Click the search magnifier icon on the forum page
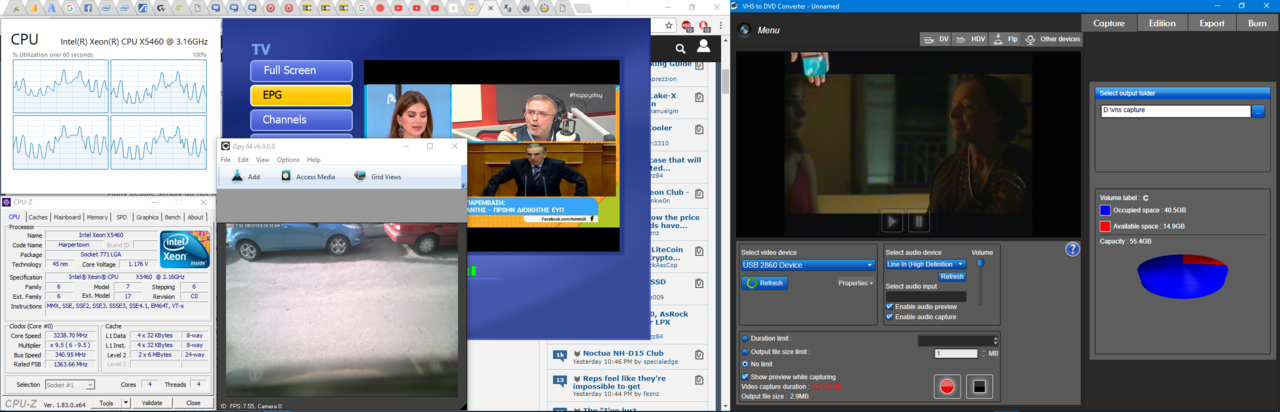Image resolution: width=1280 pixels, height=412 pixels. pyautogui.click(x=680, y=48)
